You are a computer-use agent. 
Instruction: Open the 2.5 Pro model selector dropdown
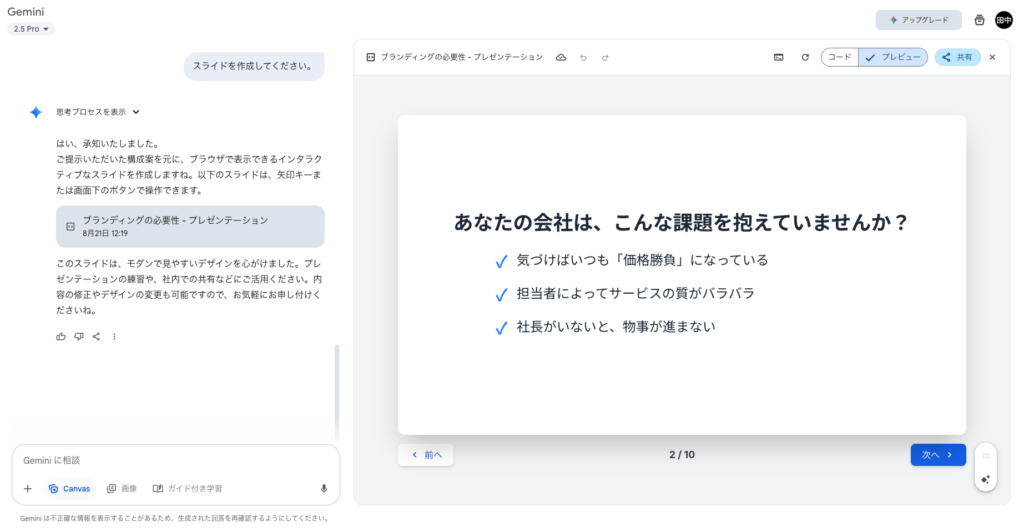[31, 29]
